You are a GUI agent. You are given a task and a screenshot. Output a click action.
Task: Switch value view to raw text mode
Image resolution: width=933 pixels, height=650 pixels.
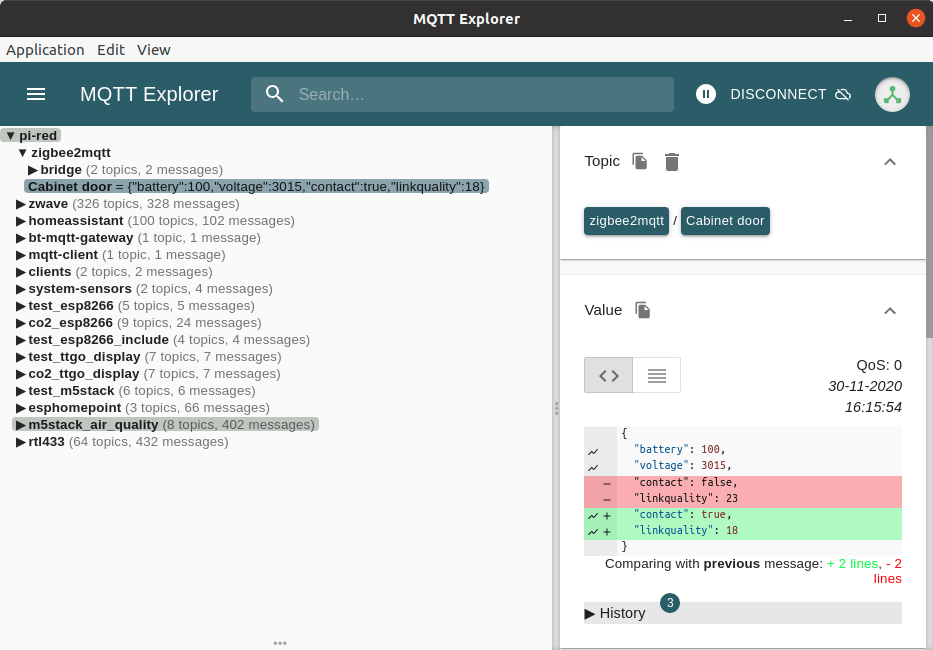click(657, 375)
